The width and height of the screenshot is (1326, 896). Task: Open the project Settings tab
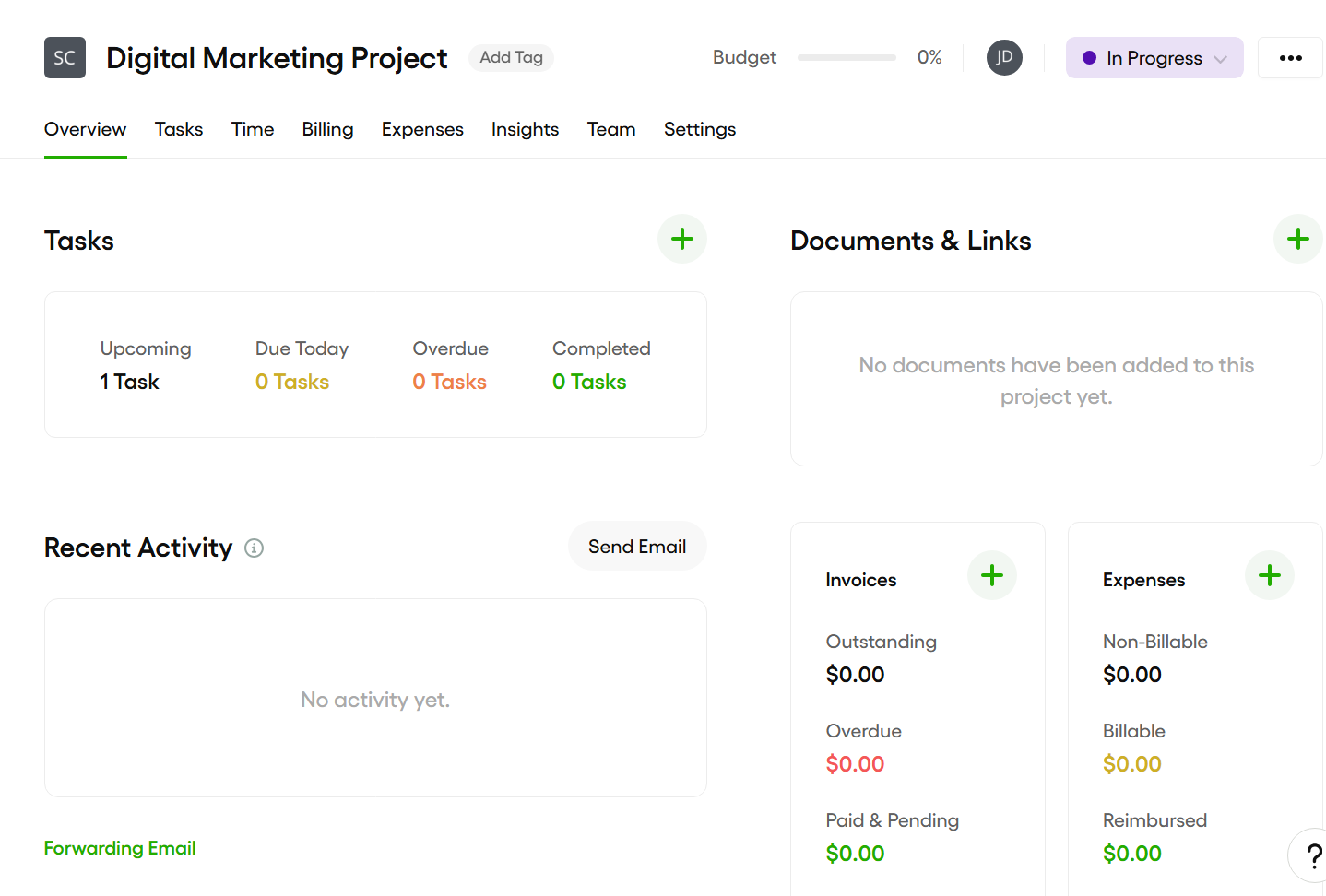coord(699,130)
